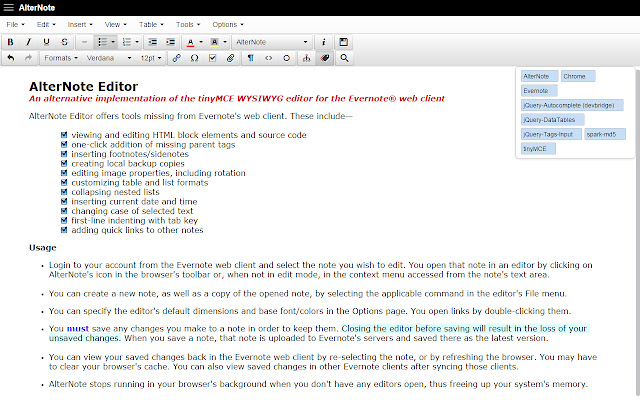Insert a special character (omega icon)
This screenshot has height=400, width=640.
[194, 58]
